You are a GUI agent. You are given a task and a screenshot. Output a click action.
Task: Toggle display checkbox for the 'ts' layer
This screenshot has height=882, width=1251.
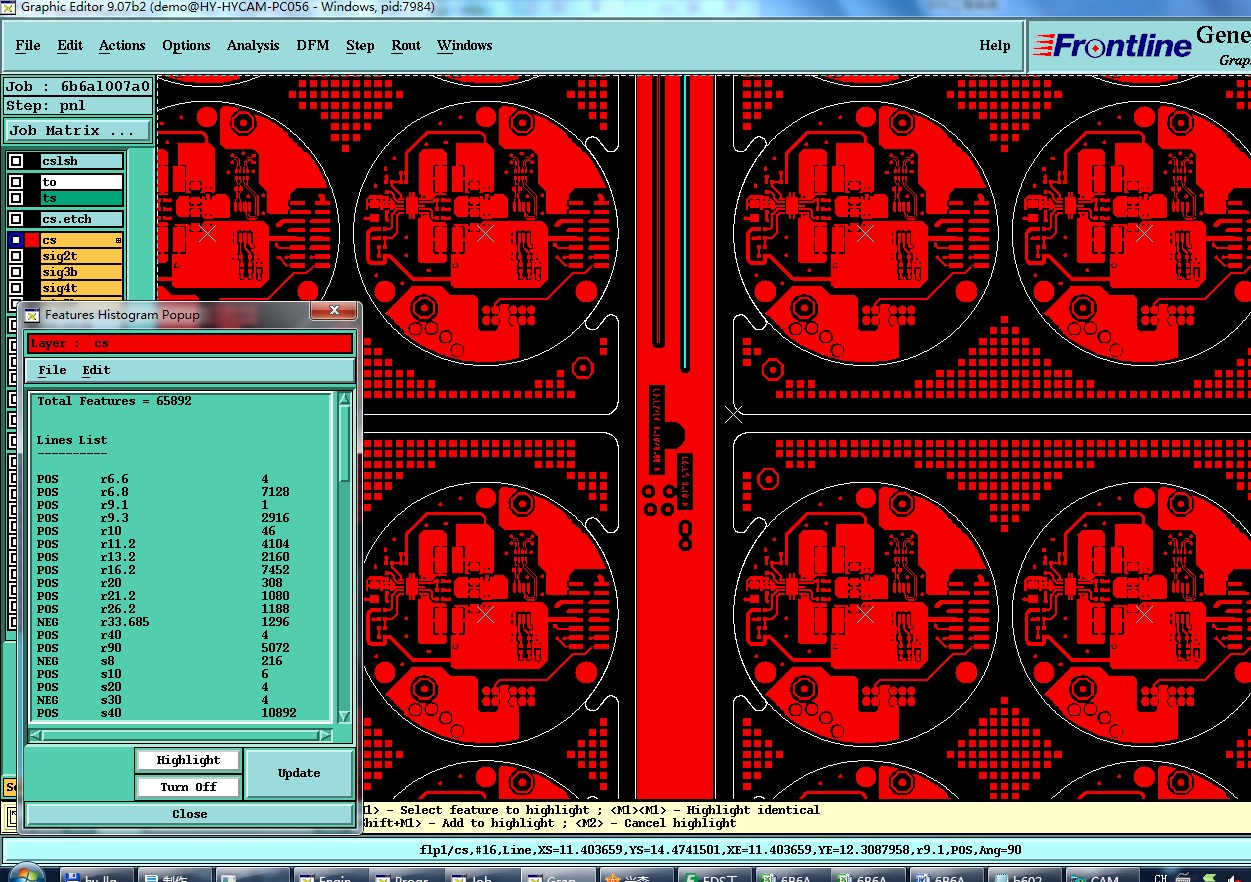coord(16,198)
